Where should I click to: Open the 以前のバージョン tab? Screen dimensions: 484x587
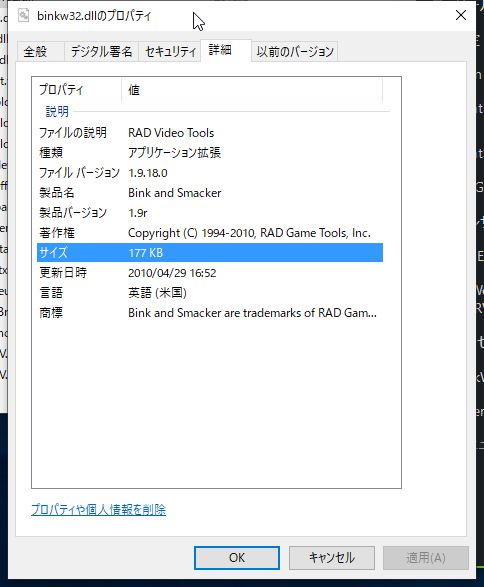[295, 51]
